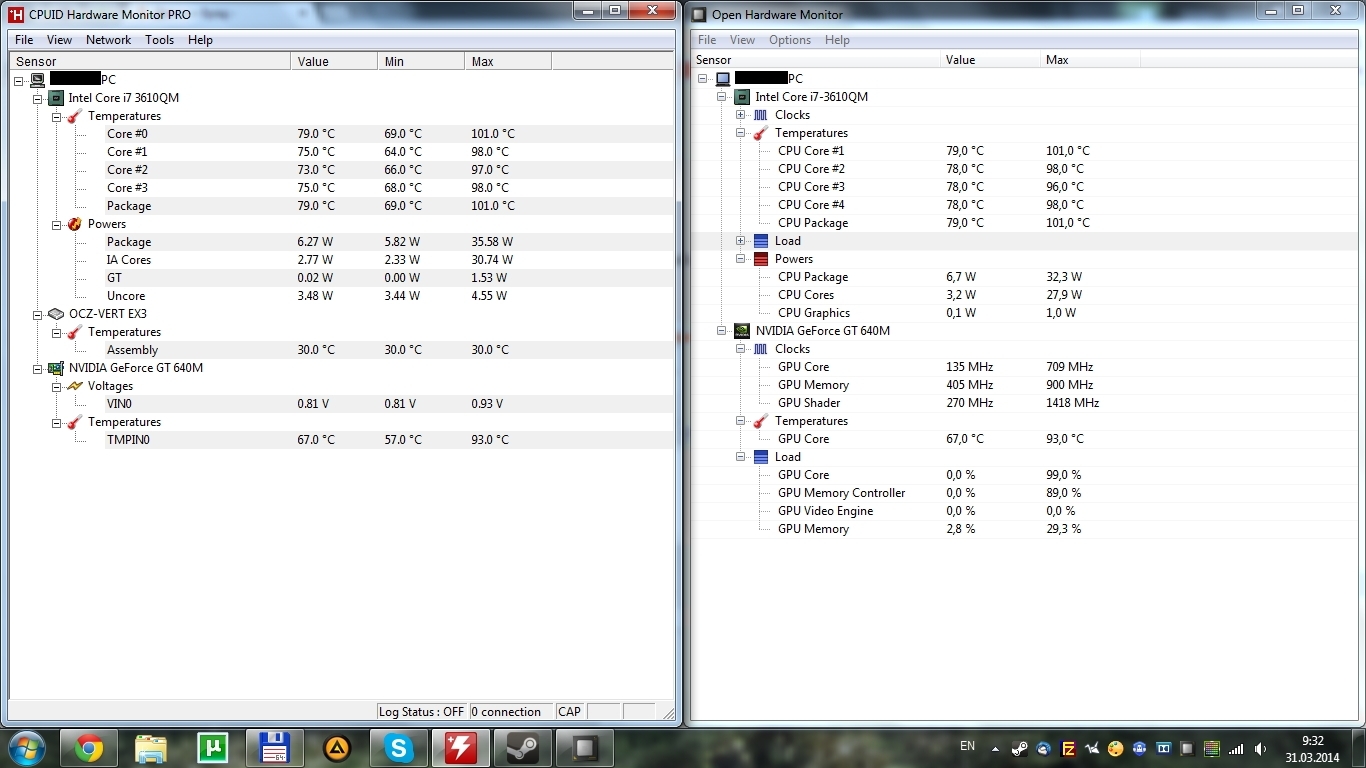
Task: Select the CPU Core #4 row
Action: pyautogui.click(x=1024, y=205)
